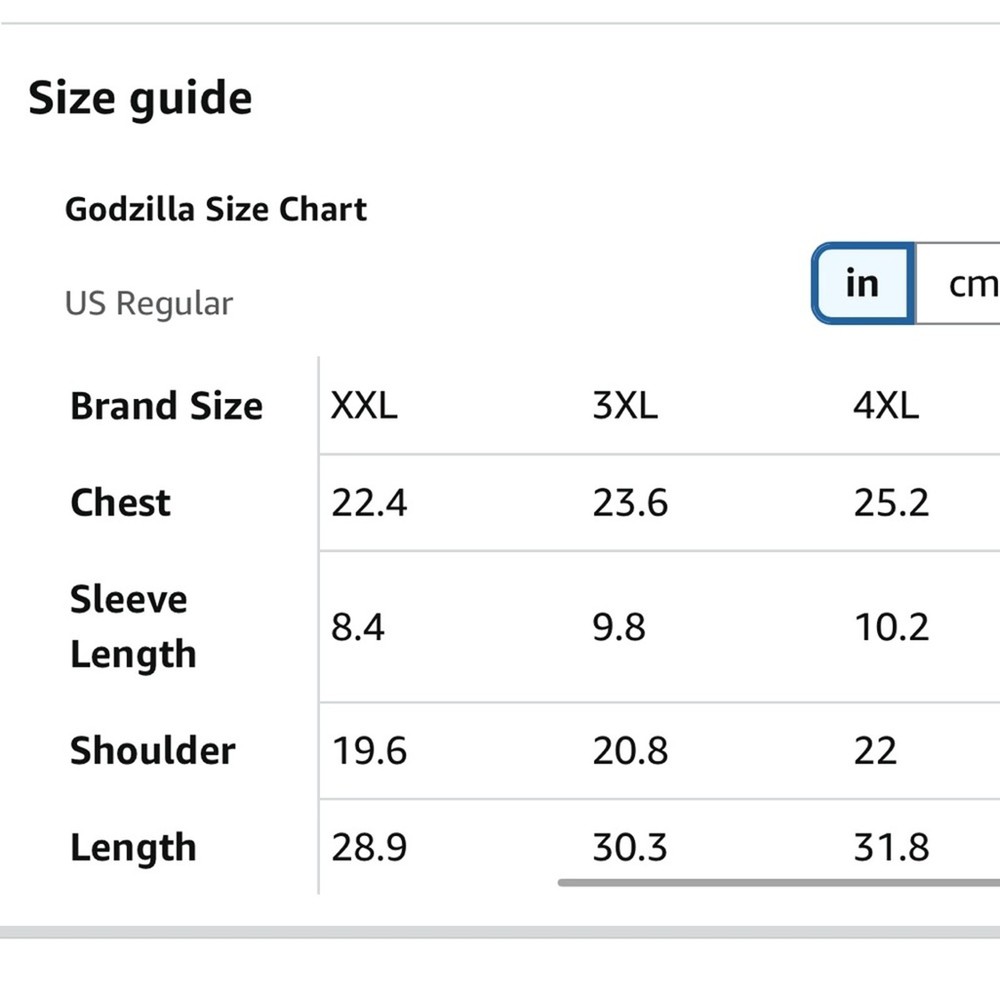Select the 4XL column header
This screenshot has height=1000, width=1000.
click(x=885, y=406)
